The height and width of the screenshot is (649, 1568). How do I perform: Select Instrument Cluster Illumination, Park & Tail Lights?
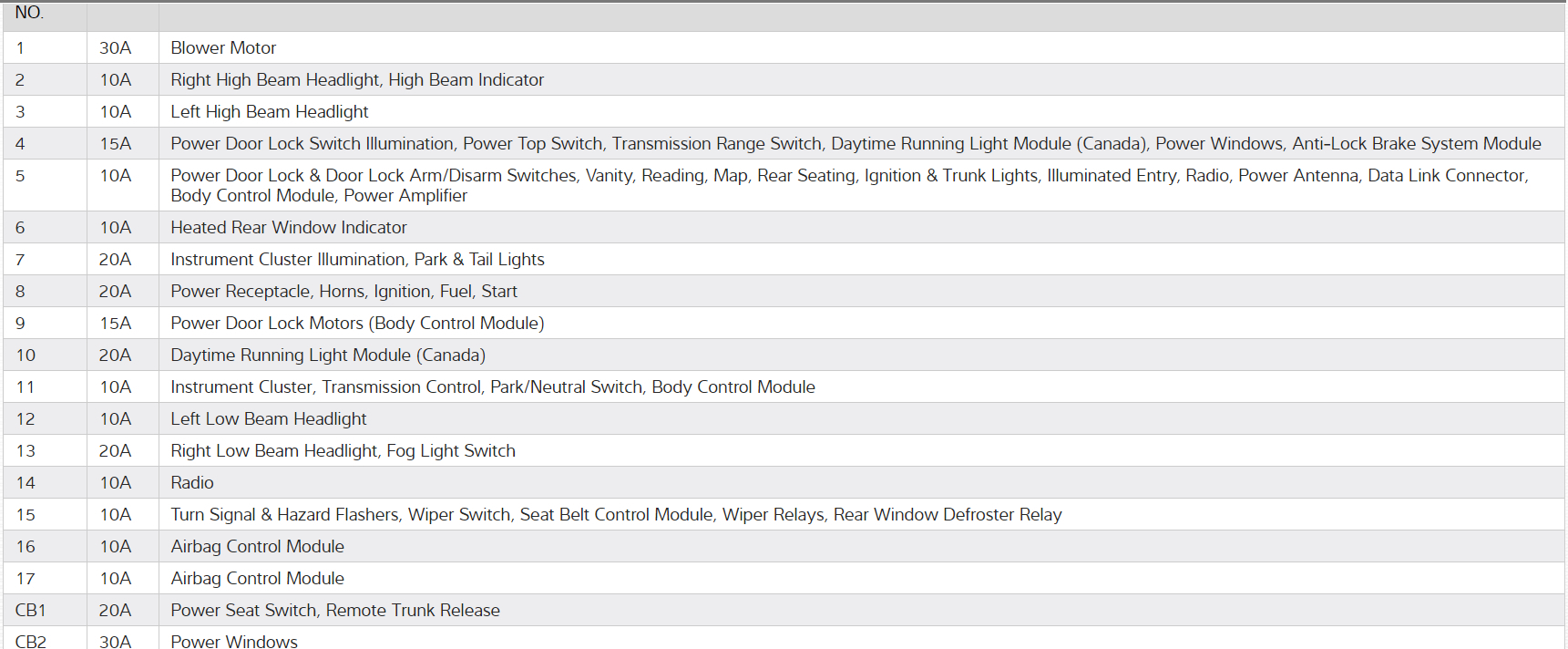pyautogui.click(x=357, y=260)
